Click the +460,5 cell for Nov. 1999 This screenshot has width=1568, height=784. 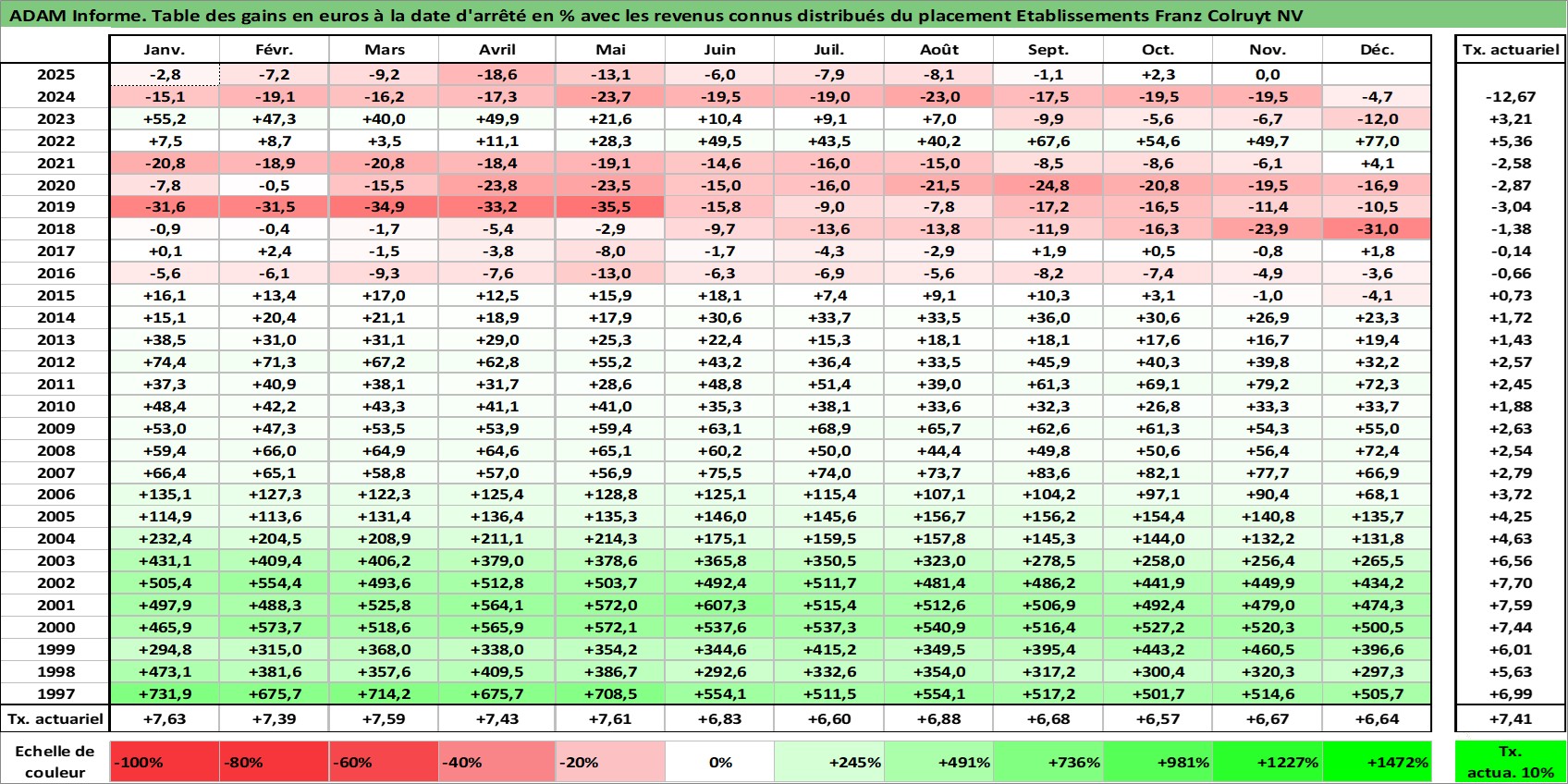(1268, 650)
